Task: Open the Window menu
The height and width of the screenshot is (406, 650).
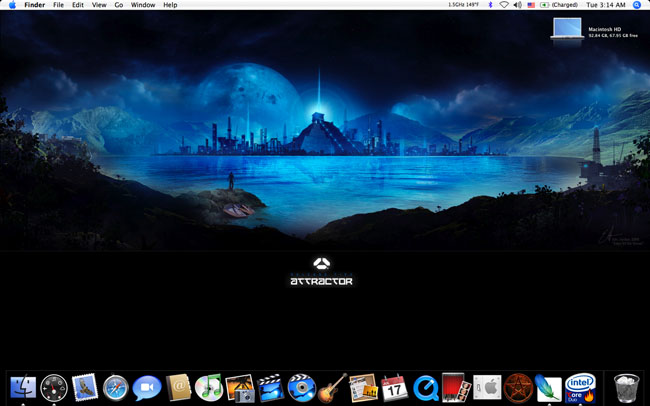Action: coord(143,5)
